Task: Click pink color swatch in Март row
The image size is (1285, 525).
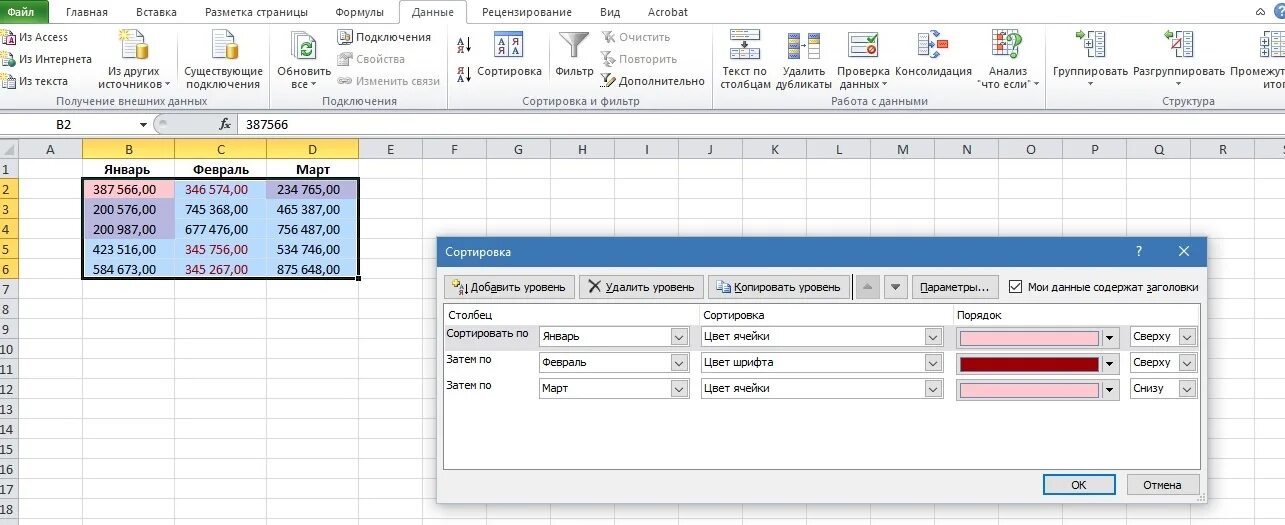Action: pos(1029,389)
